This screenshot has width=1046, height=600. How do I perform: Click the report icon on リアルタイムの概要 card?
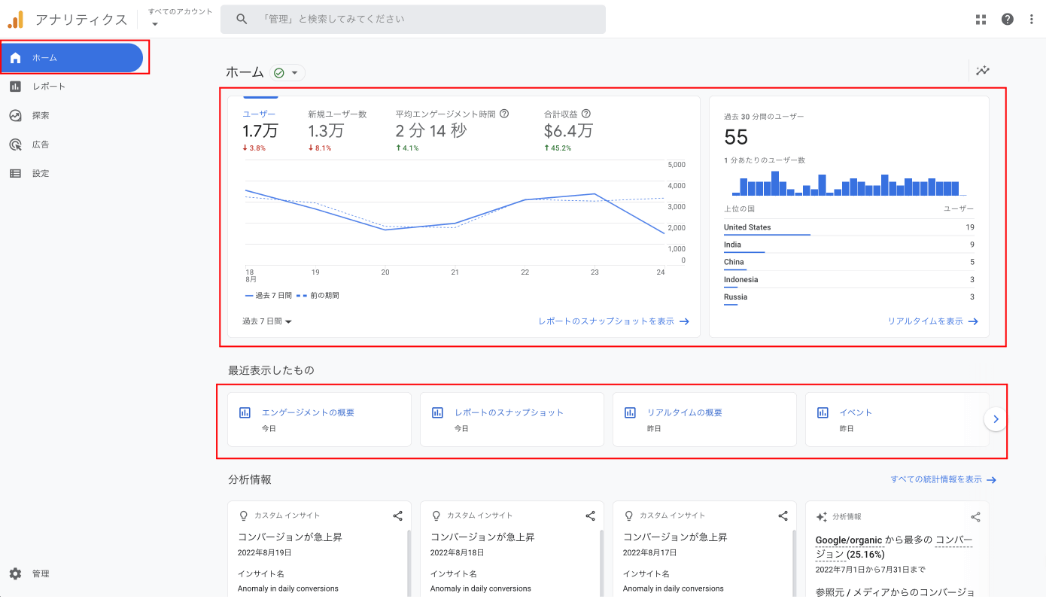click(630, 413)
